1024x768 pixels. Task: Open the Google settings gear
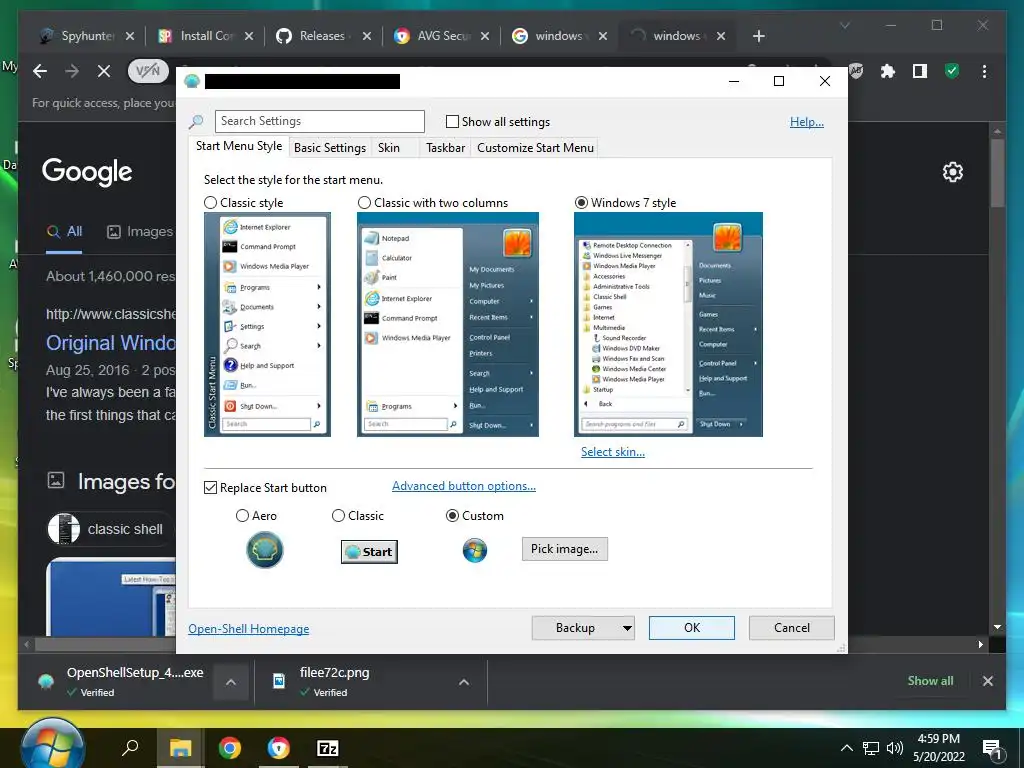click(953, 172)
